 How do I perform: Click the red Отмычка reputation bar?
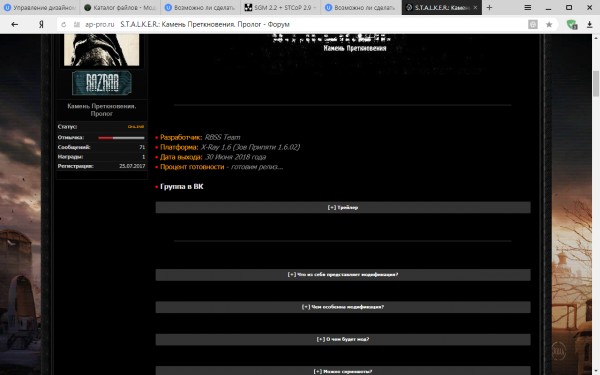point(121,138)
